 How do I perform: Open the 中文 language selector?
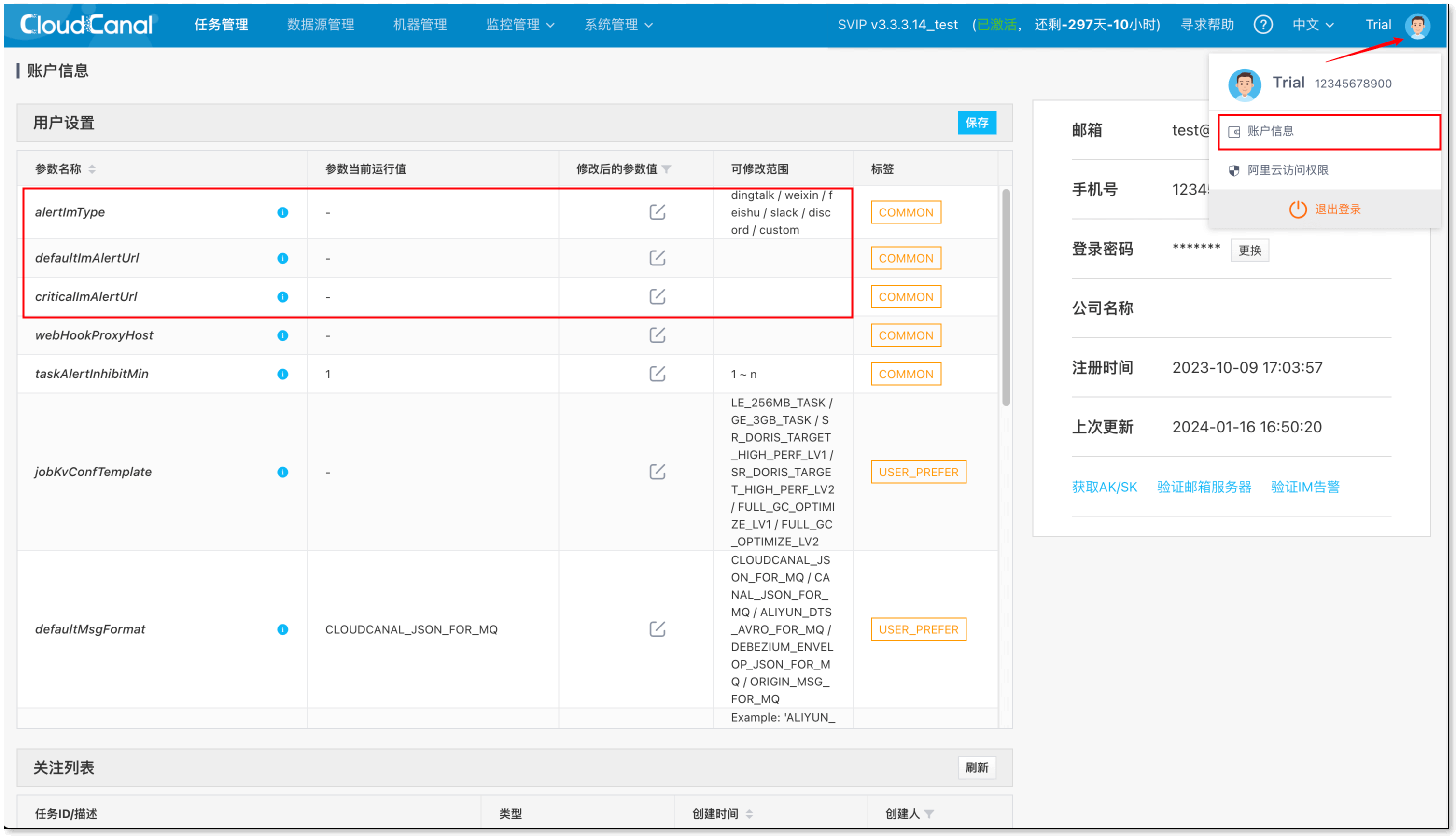(1313, 25)
